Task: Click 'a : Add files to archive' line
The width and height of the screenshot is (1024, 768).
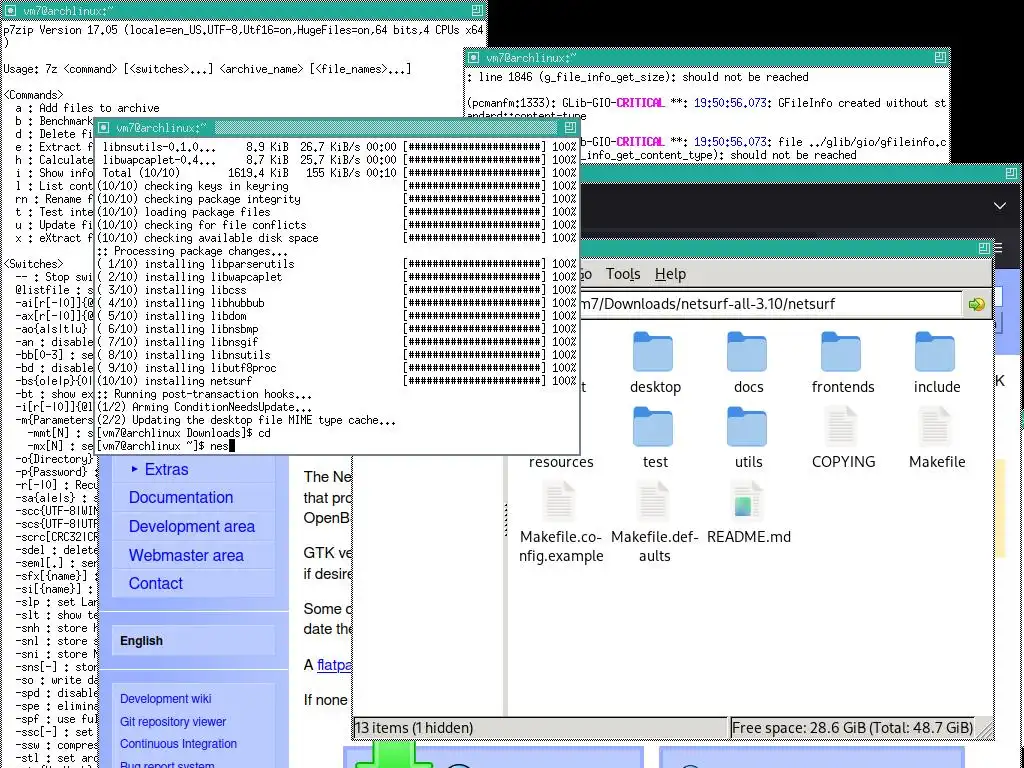Action: click(x=88, y=108)
